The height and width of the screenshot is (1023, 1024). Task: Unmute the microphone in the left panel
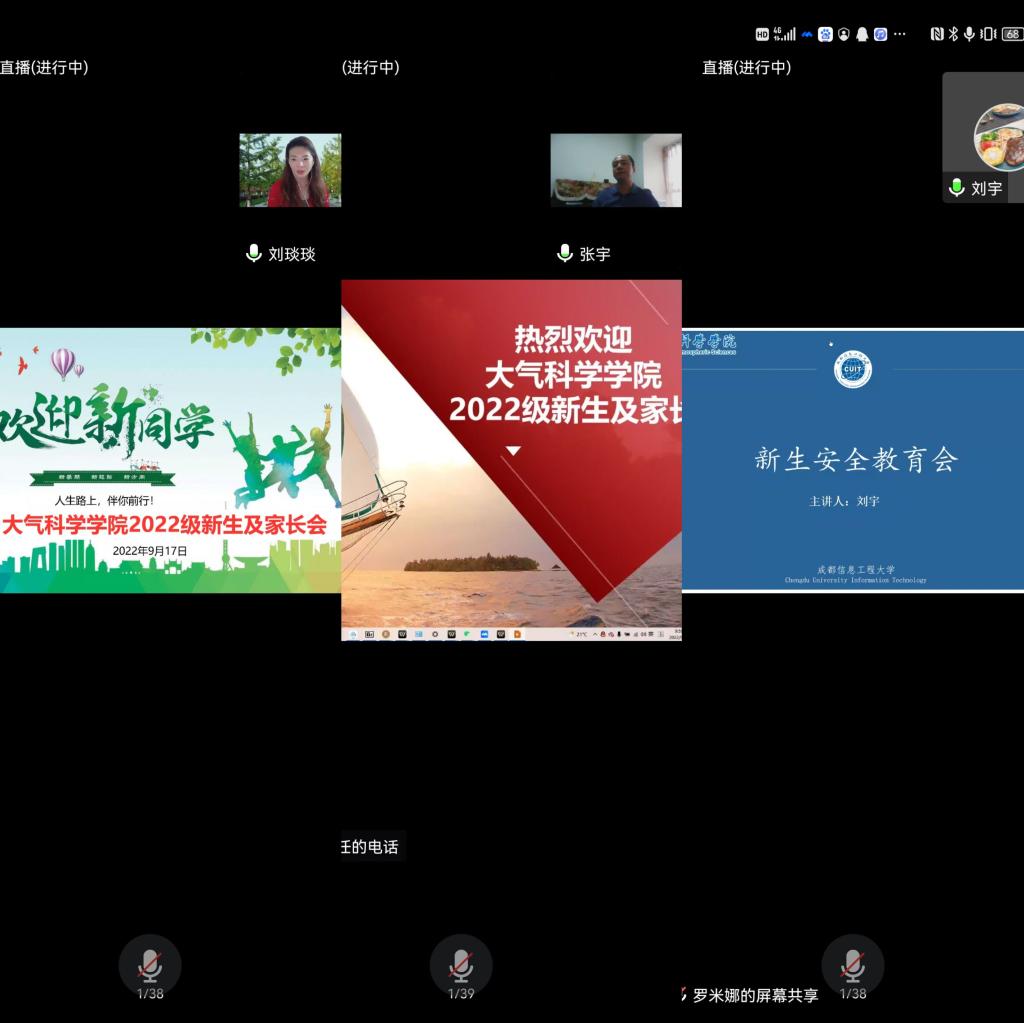[x=150, y=965]
